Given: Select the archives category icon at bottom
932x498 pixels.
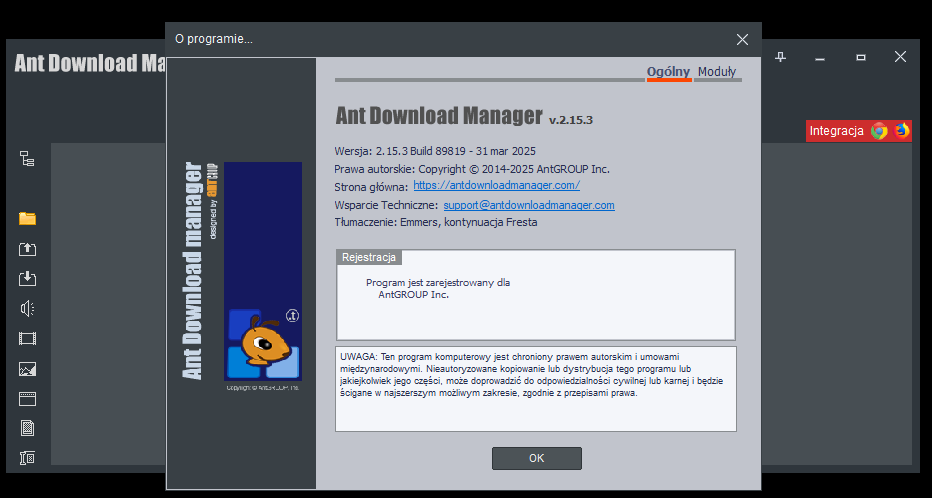Looking at the screenshot, I should pyautogui.click(x=27, y=458).
